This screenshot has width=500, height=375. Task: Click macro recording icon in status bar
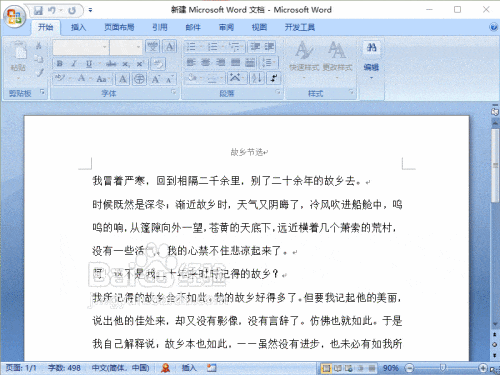211,368
